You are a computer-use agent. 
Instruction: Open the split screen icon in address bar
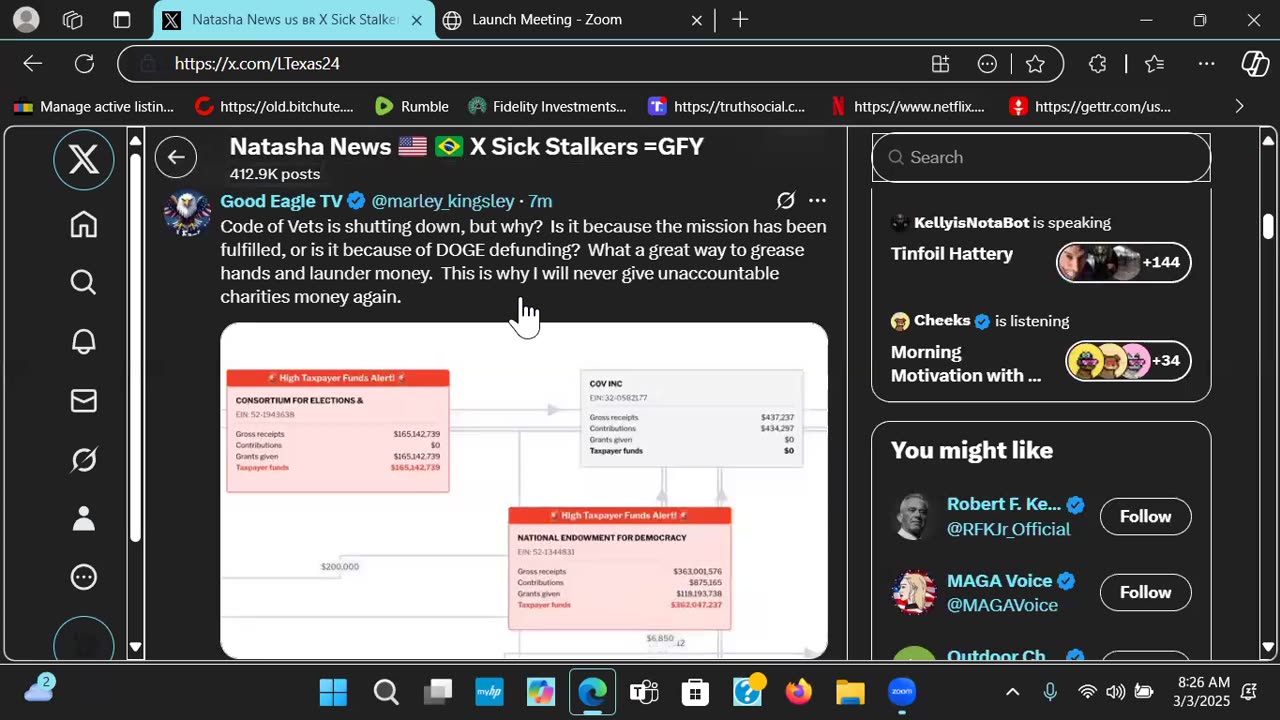940,64
